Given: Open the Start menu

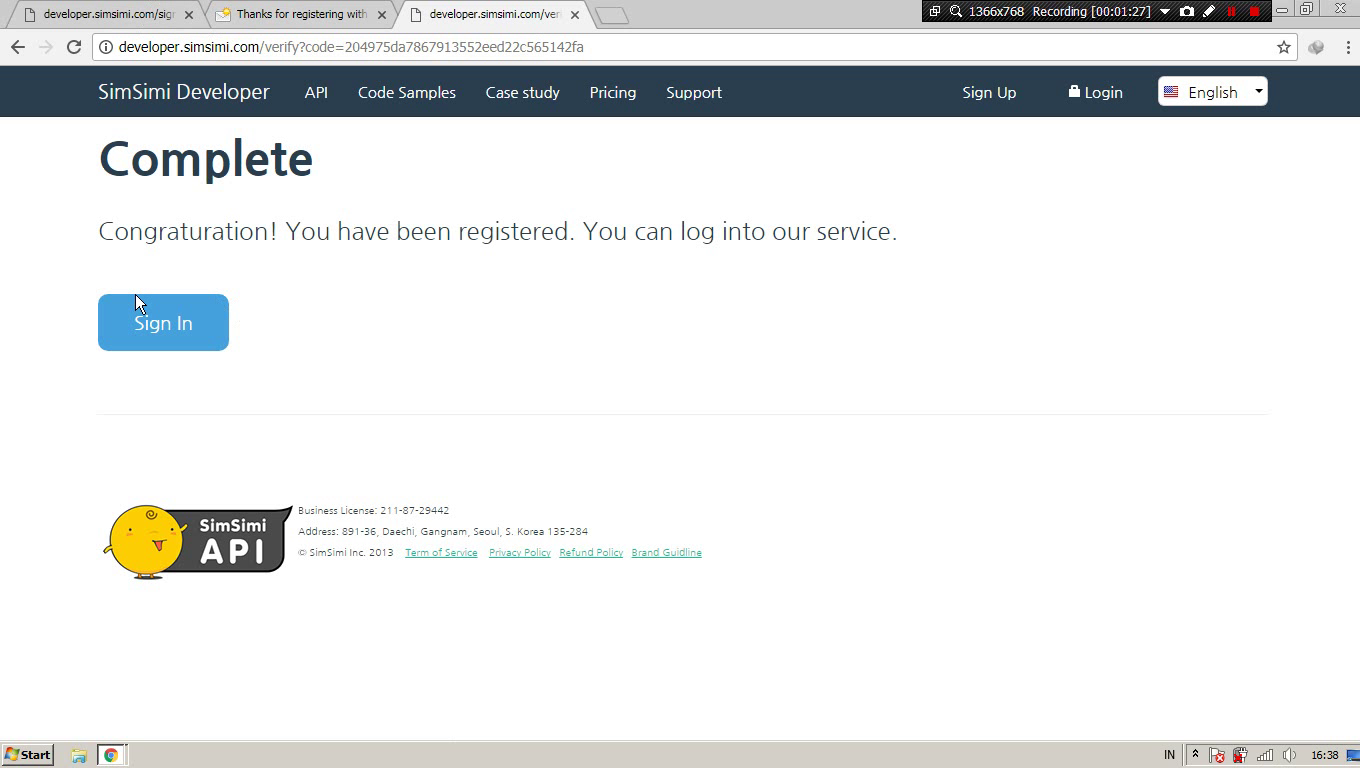Looking at the screenshot, I should [x=28, y=755].
